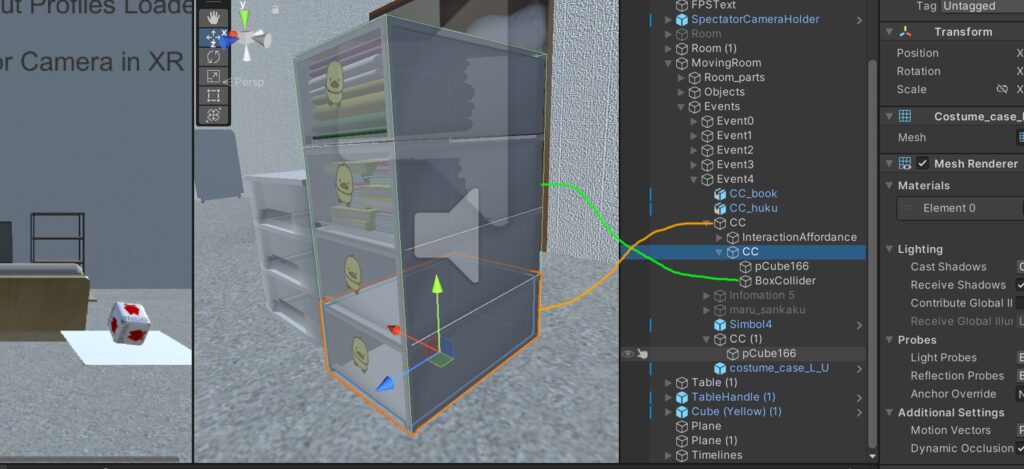Viewport: 1024px width, 469px height.
Task: Collapse the Event4 node arrow
Action: pyautogui.click(x=694, y=179)
